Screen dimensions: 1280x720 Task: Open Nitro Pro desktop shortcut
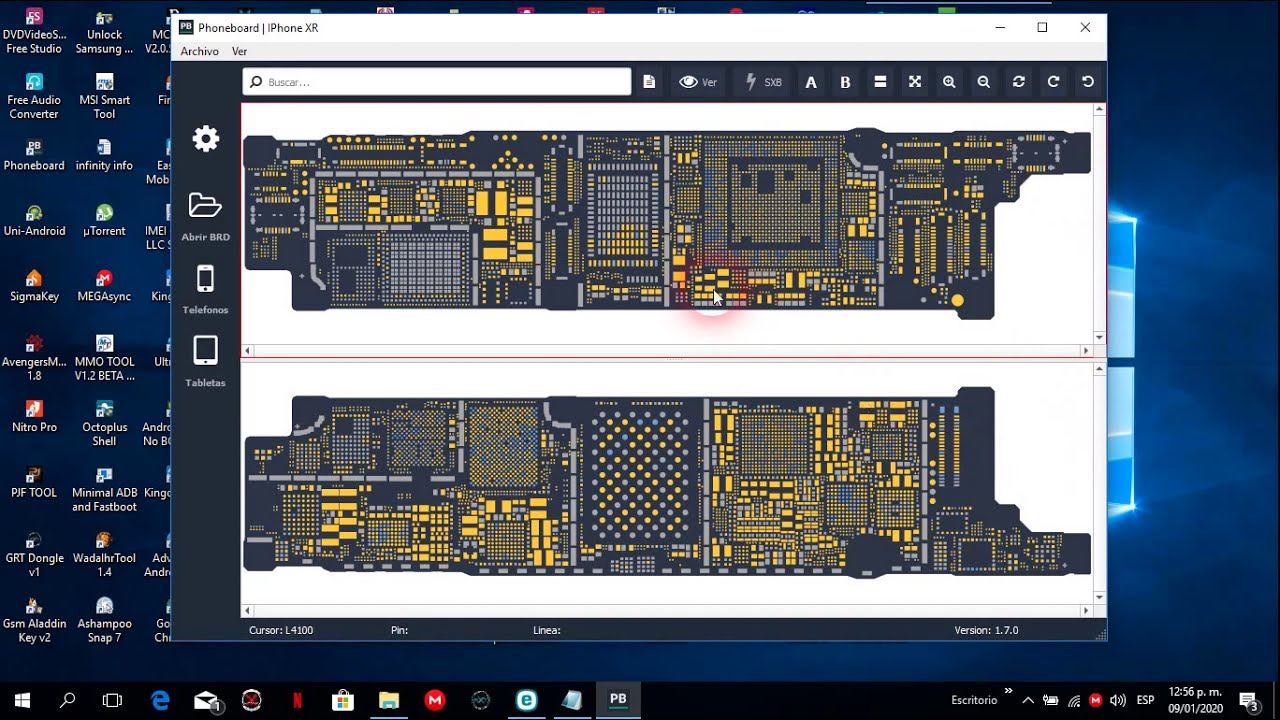tap(34, 416)
